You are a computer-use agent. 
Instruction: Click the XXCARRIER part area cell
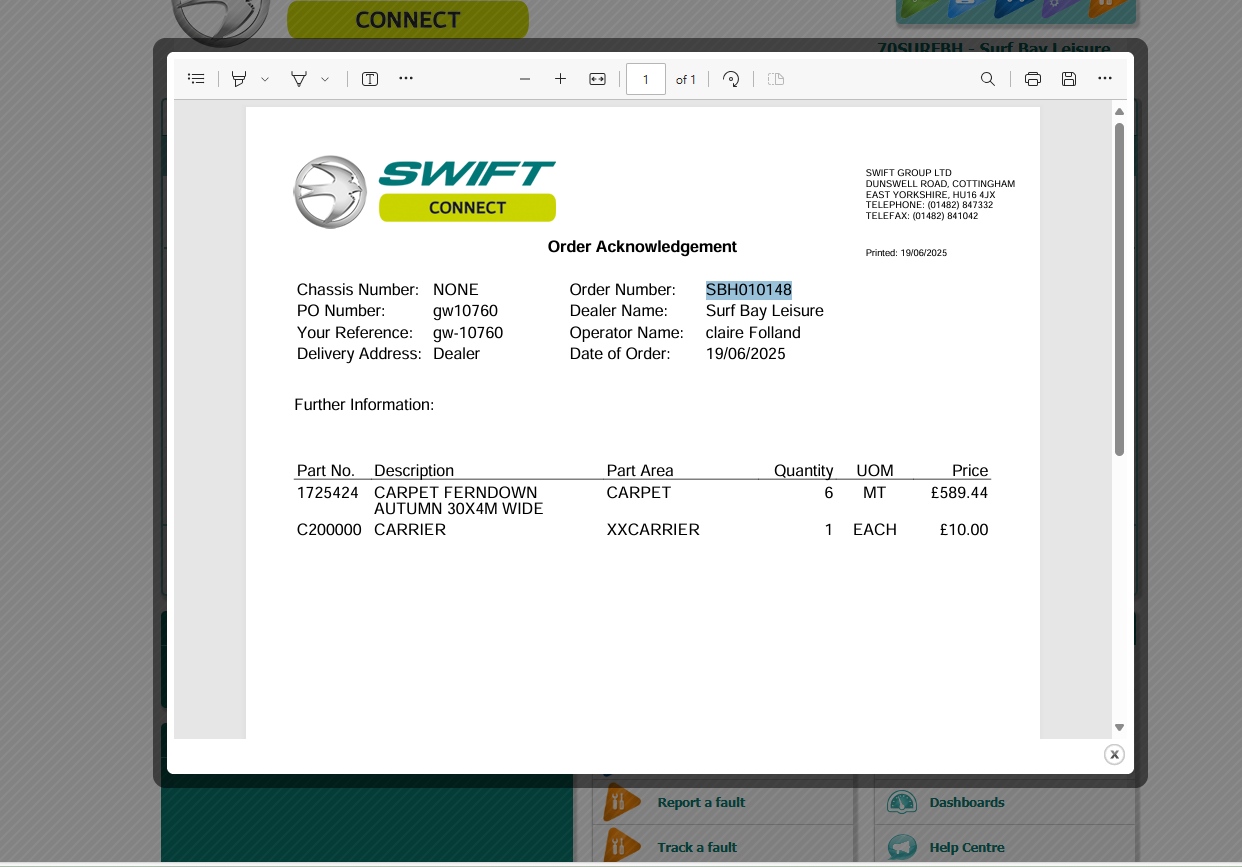653,530
